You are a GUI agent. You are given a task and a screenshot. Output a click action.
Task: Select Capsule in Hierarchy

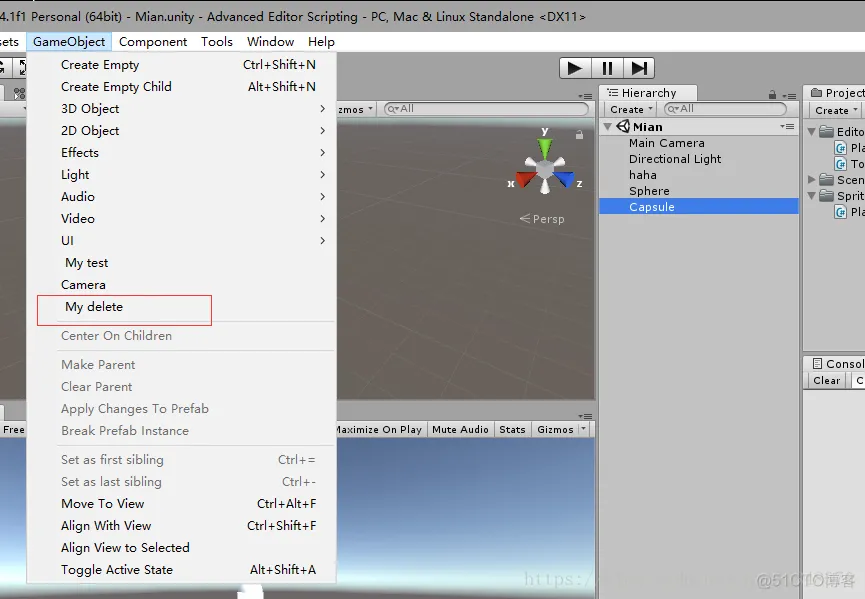(x=699, y=207)
